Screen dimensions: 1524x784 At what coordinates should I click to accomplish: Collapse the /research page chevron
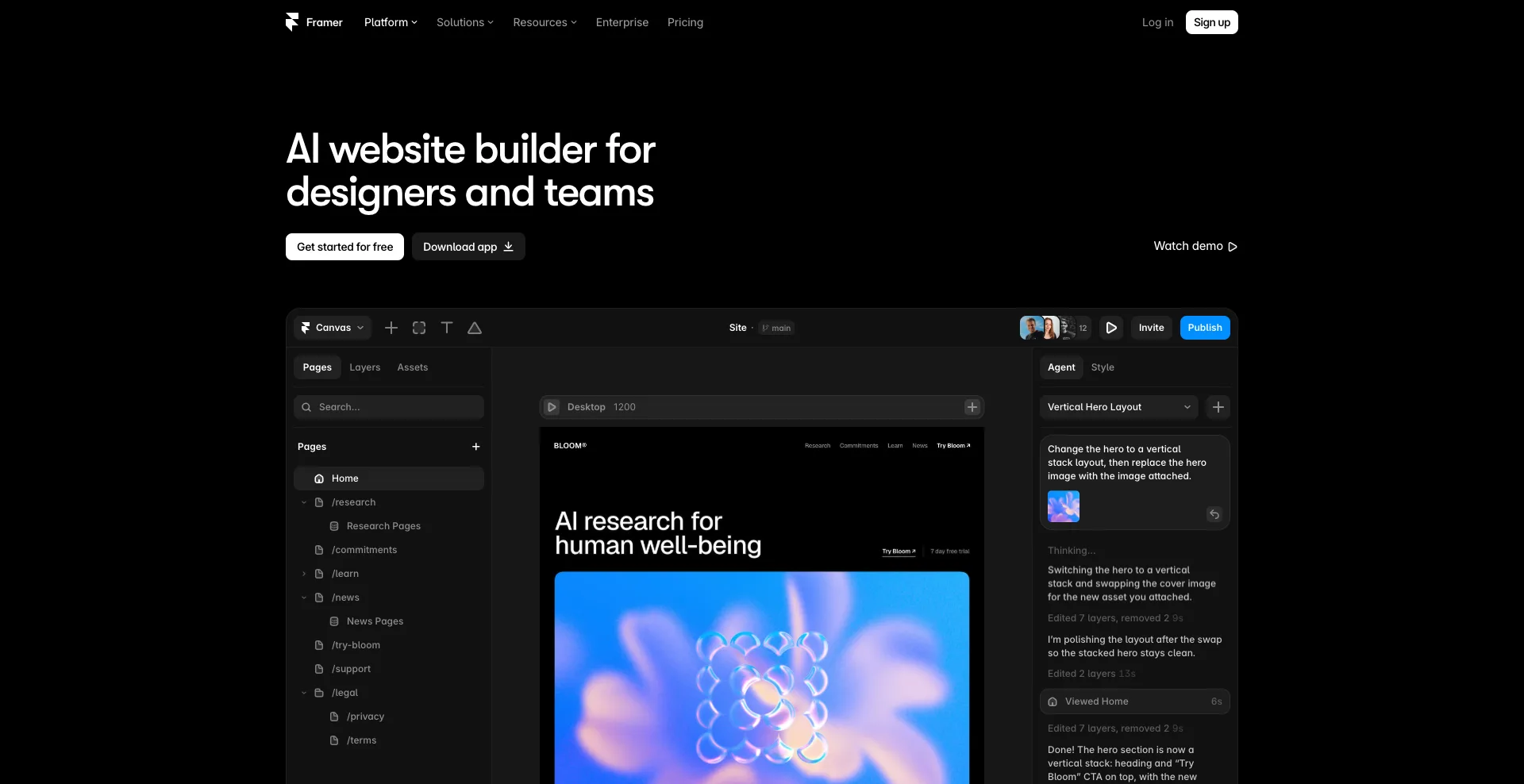[303, 502]
